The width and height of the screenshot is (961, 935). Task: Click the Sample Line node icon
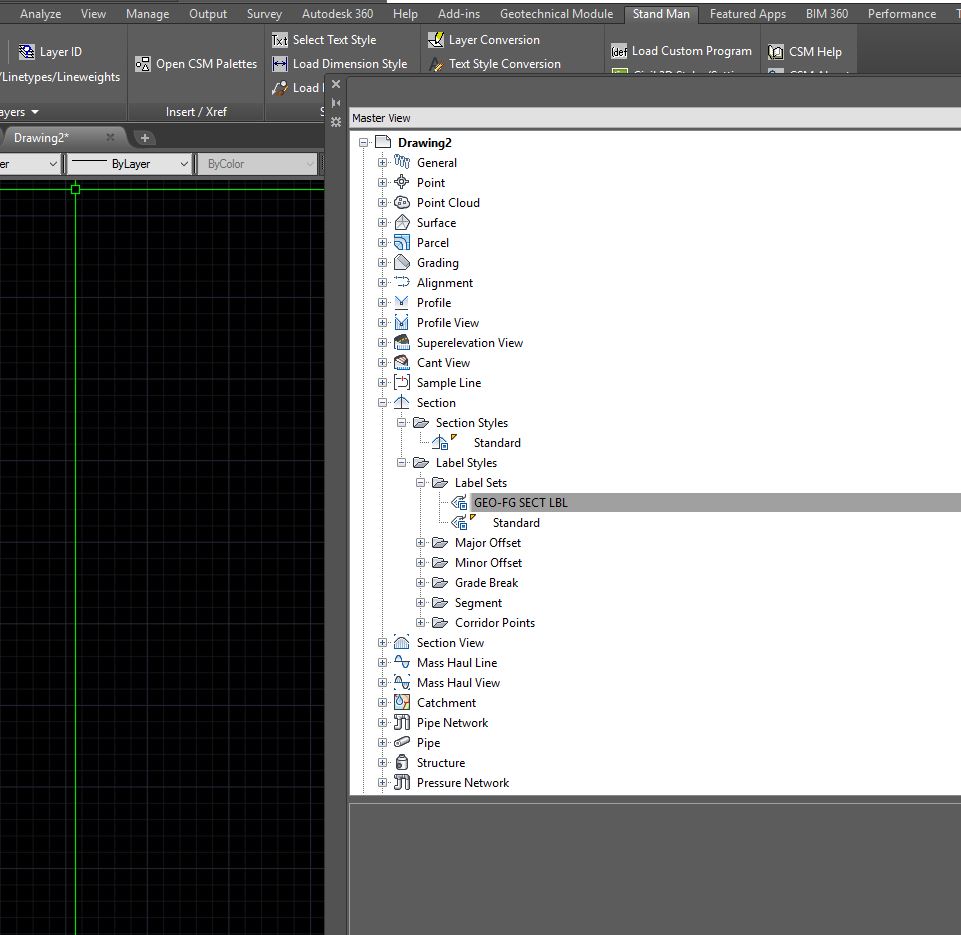[x=402, y=382]
